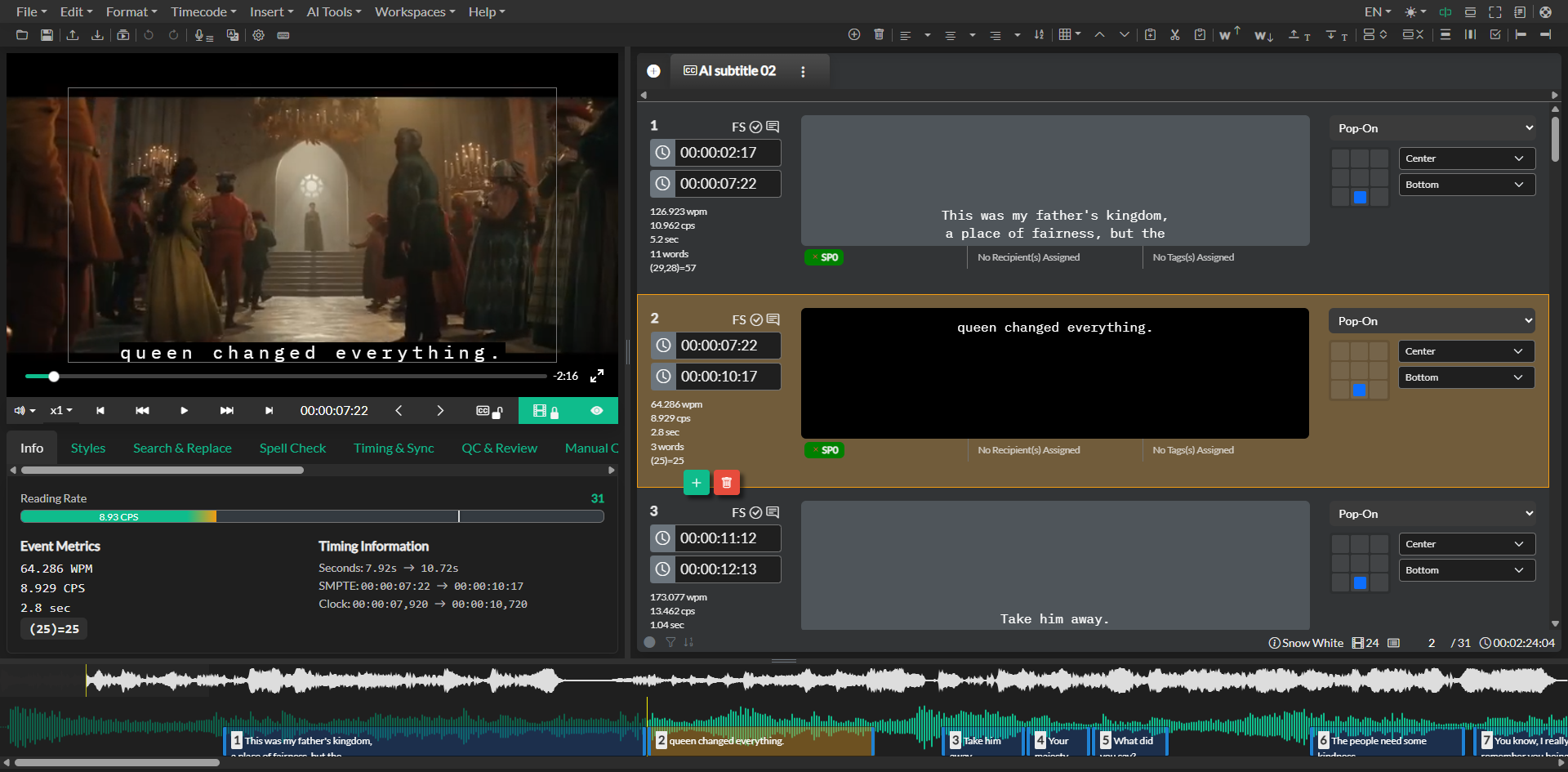
Task: Toggle the approved checkmark on event 2
Action: [756, 319]
